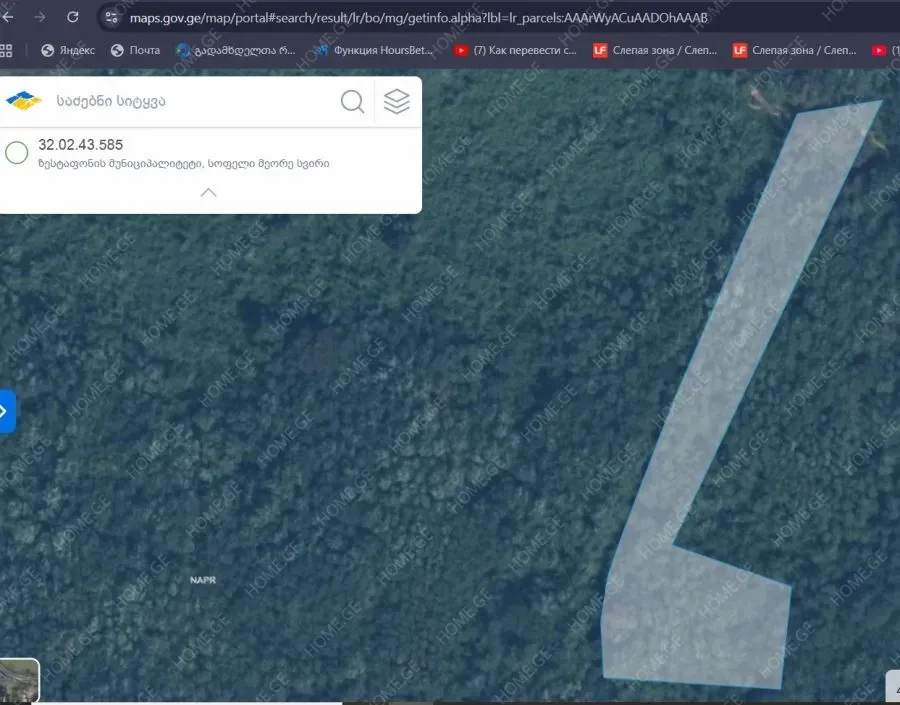This screenshot has width=900, height=705.
Task: Switch basemap using bottom-left thumbnail
Action: 19,681
